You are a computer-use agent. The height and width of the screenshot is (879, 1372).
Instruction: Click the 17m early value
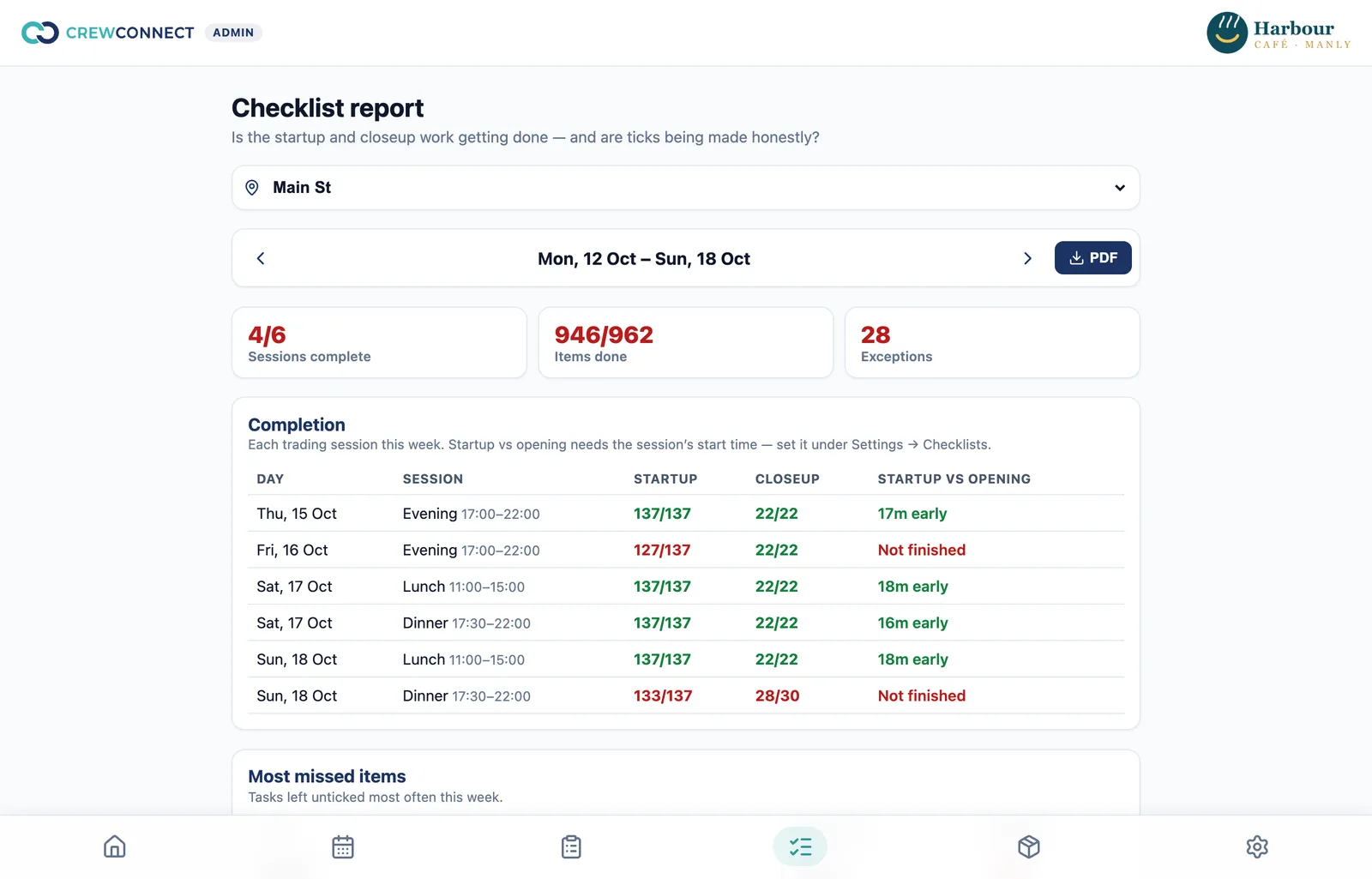[912, 514]
